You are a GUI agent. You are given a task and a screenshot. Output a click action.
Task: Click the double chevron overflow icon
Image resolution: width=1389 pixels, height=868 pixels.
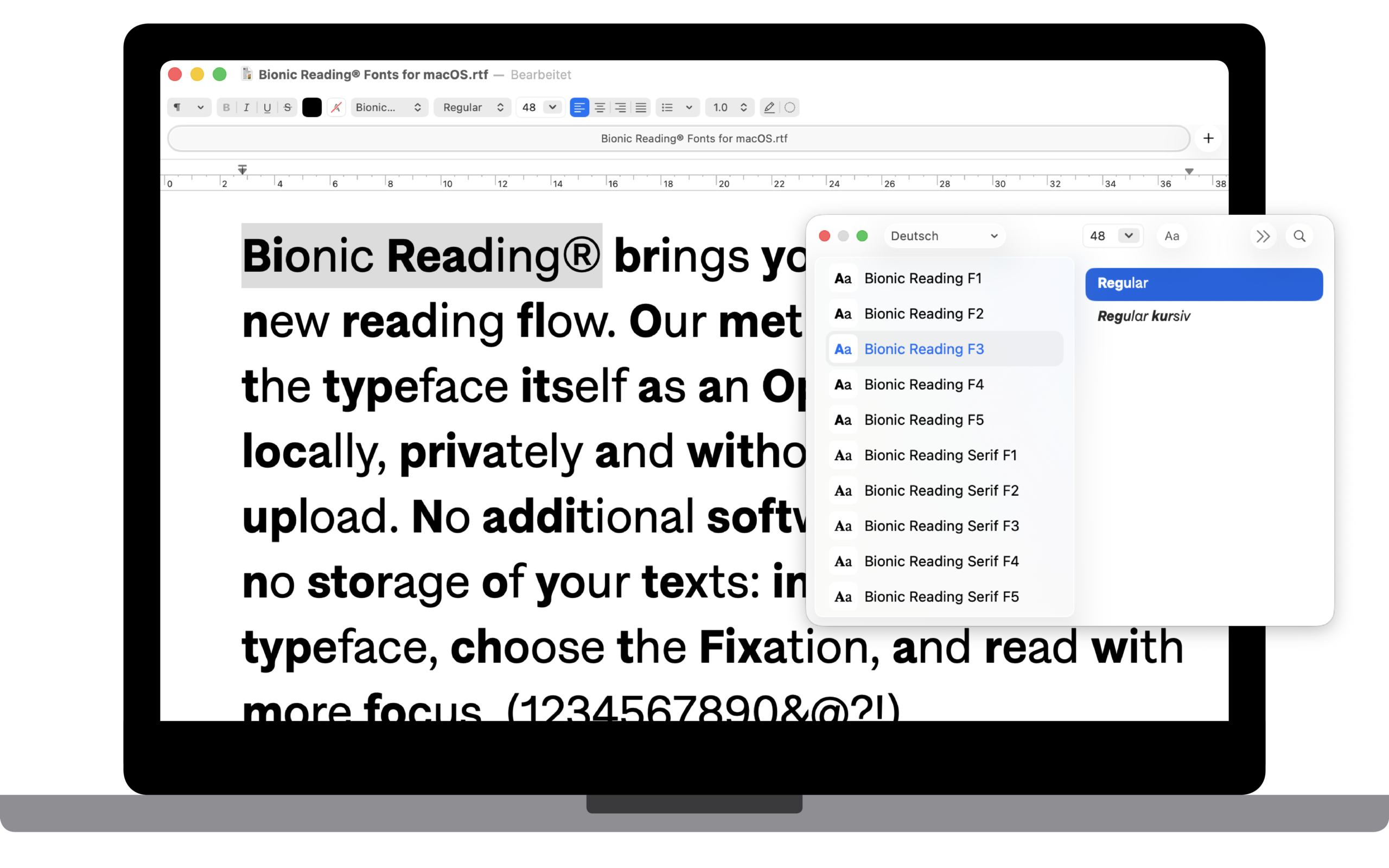(1263, 236)
